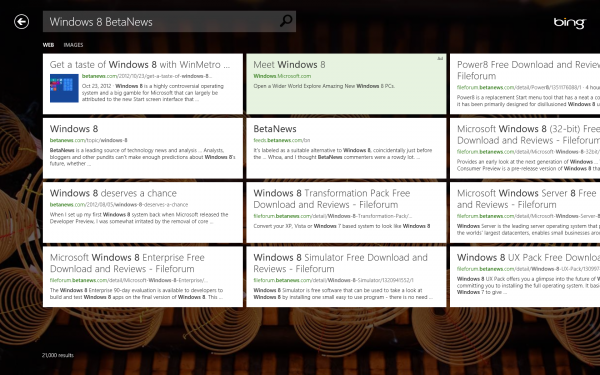Click betanews.com windows-8-deserves-a-chance URL
This screenshot has width=600, height=375.
tap(119, 204)
